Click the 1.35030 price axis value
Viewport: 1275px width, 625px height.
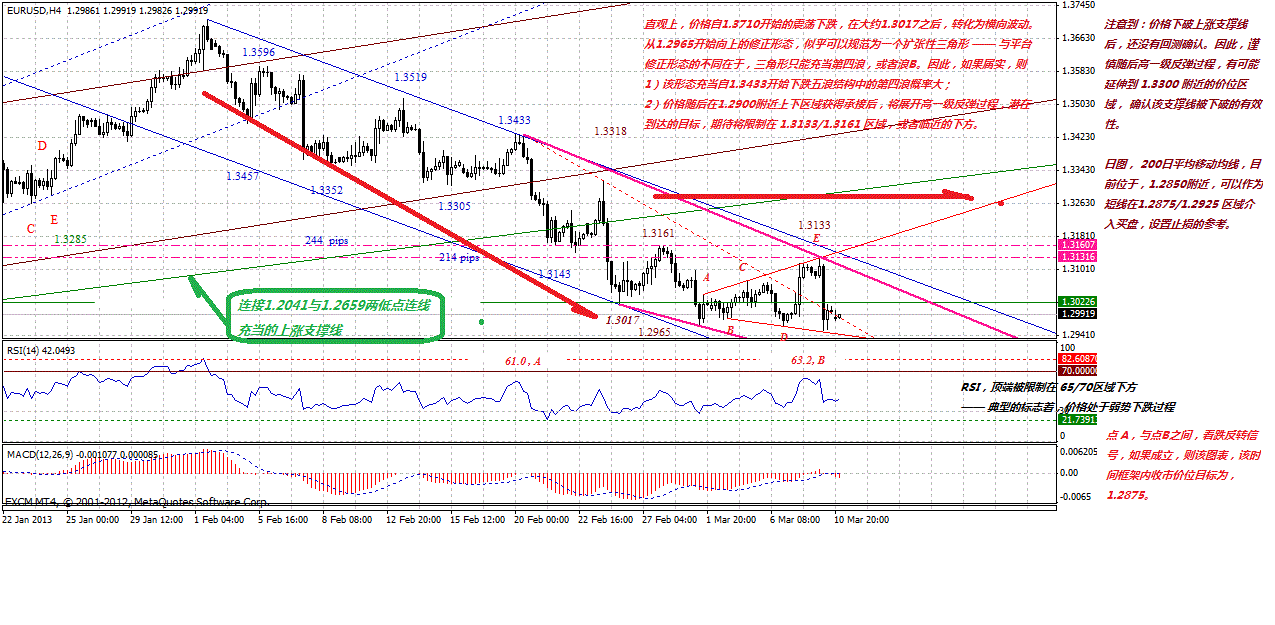[x=1079, y=103]
